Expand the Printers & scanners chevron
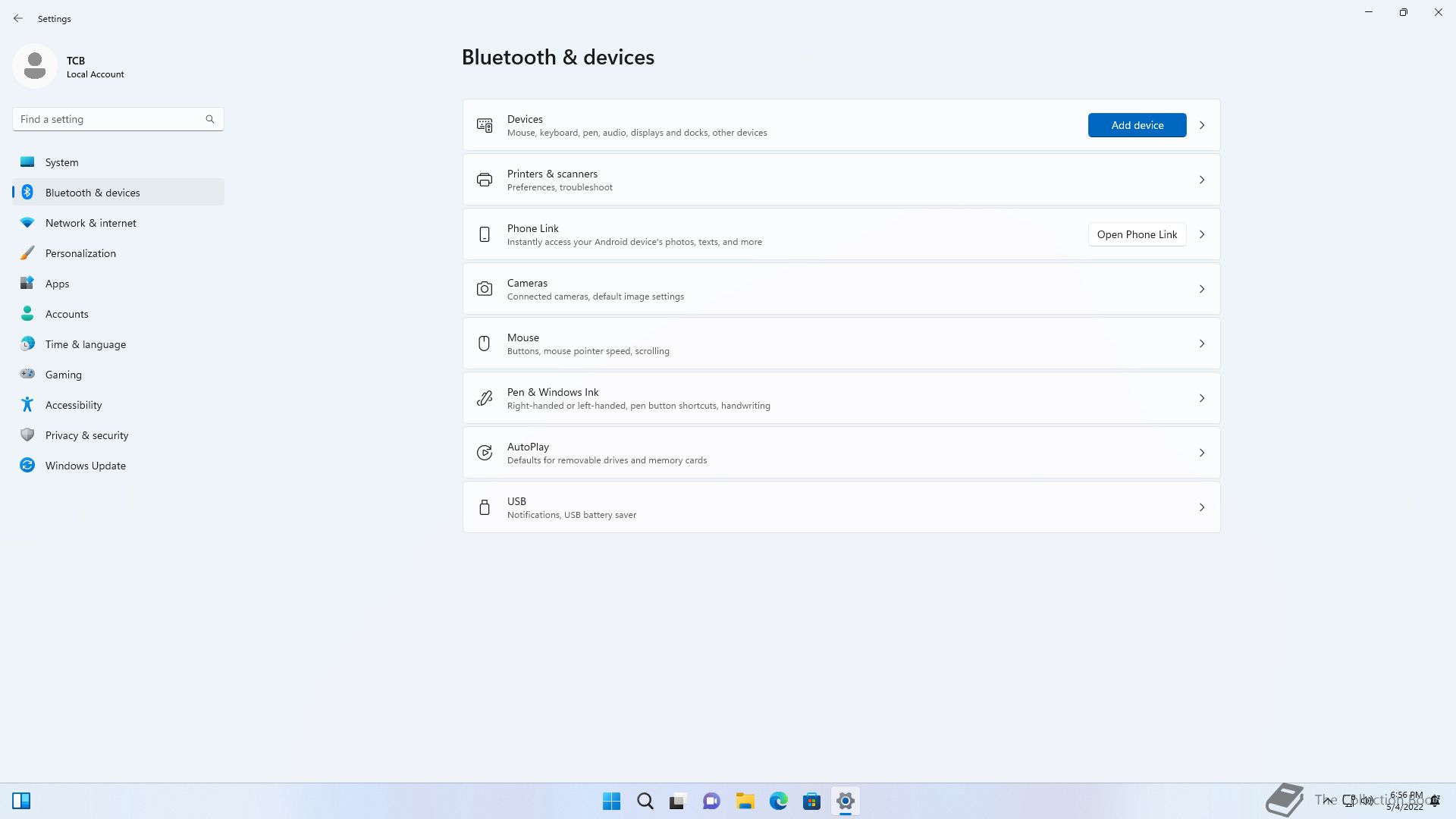Image resolution: width=1456 pixels, height=819 pixels. [1202, 180]
